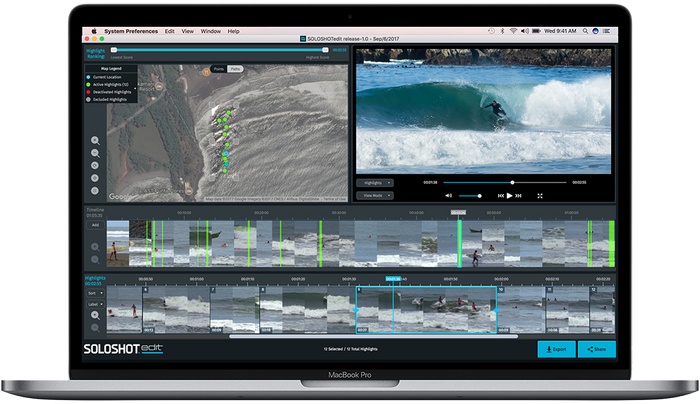The height and width of the screenshot is (404, 700).
Task: Select highlight clip number 10
Action: point(521,310)
